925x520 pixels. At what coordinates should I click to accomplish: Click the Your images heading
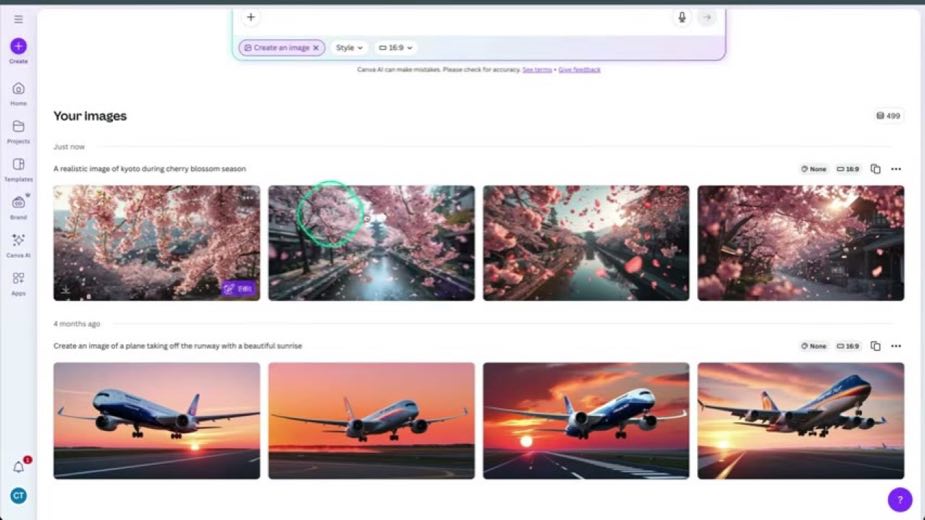pos(90,116)
